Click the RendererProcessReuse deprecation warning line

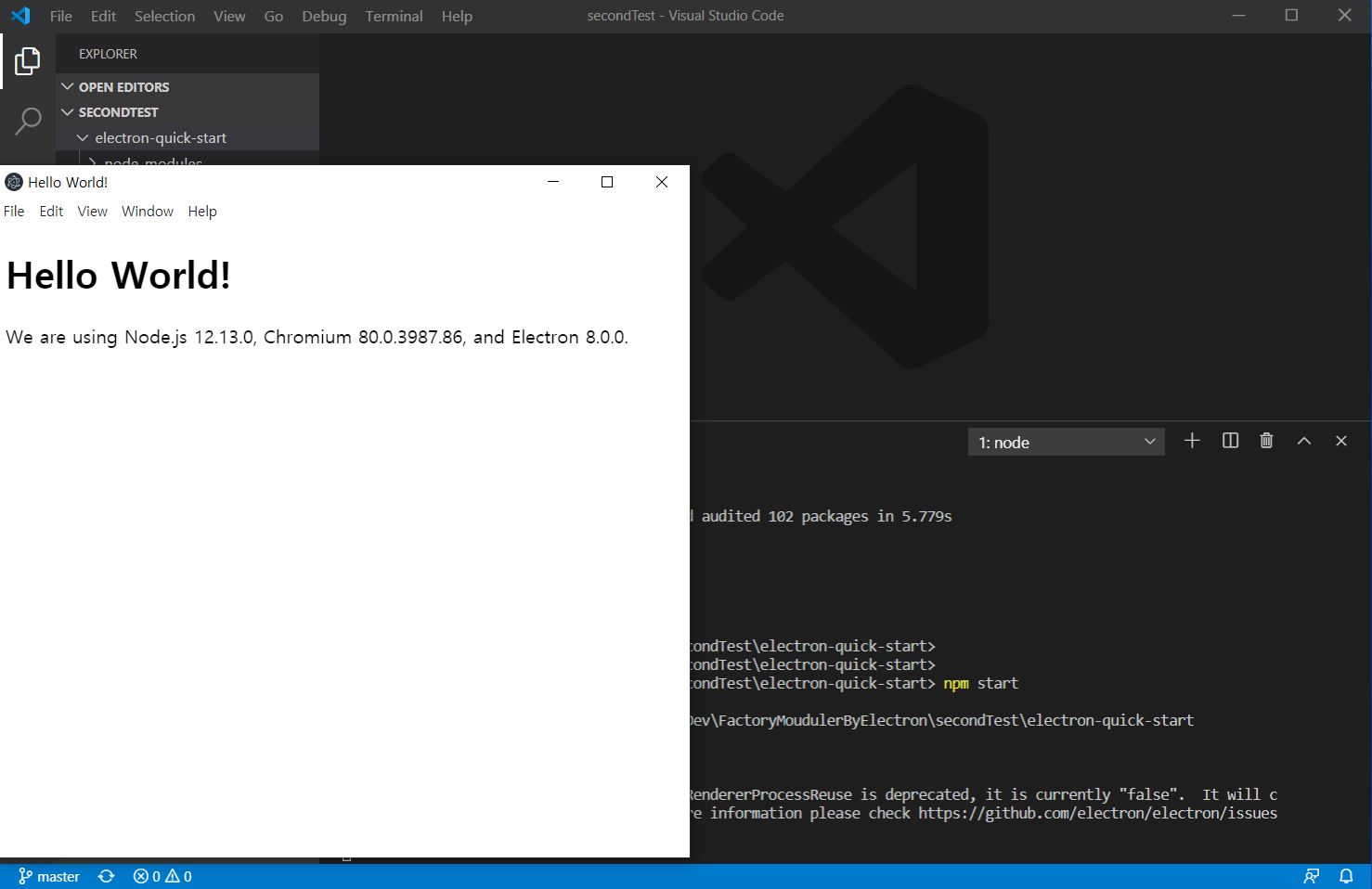983,794
